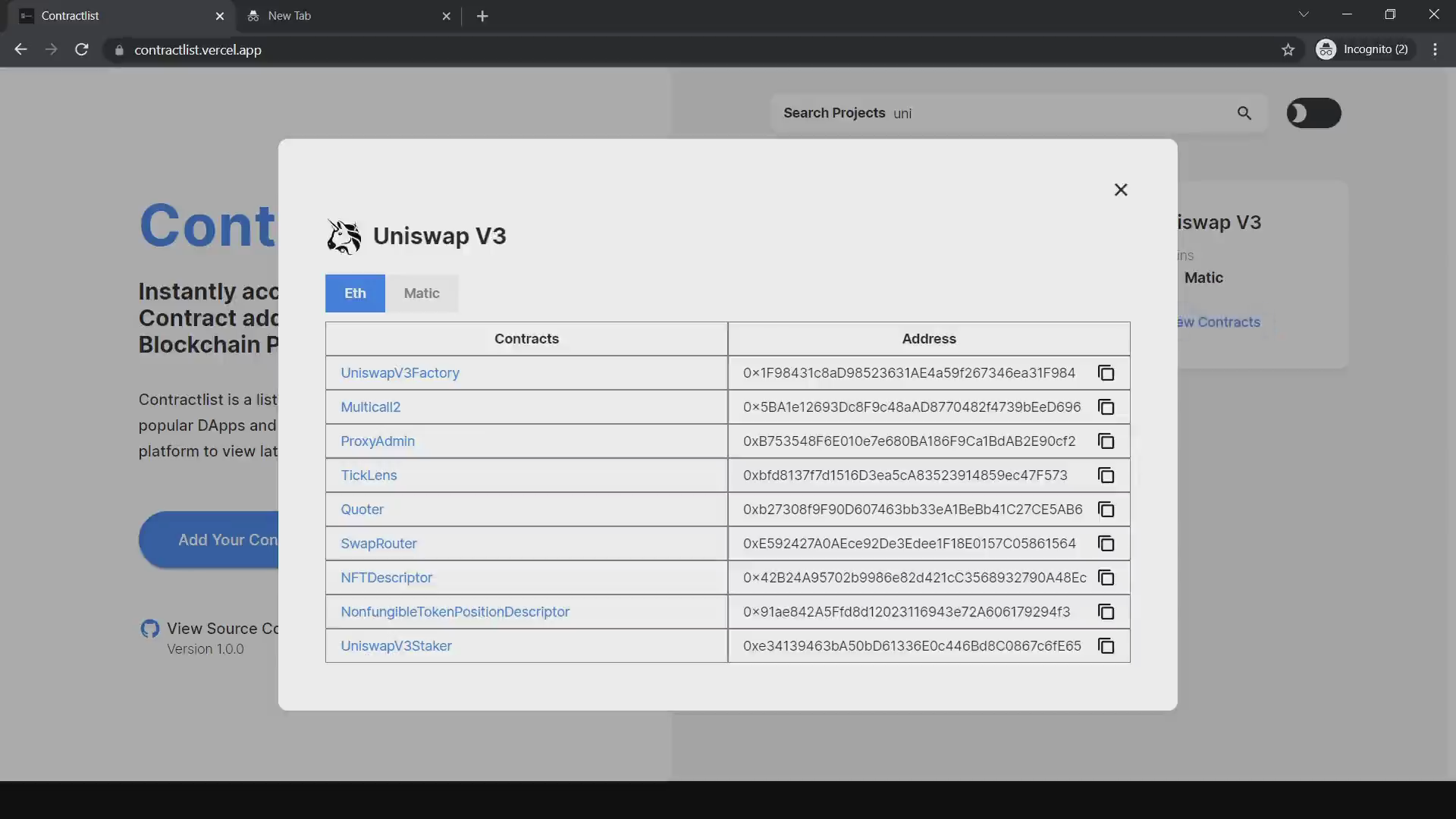Viewport: 1456px width, 819px height.
Task: Open a new browser tab
Action: pos(482,16)
